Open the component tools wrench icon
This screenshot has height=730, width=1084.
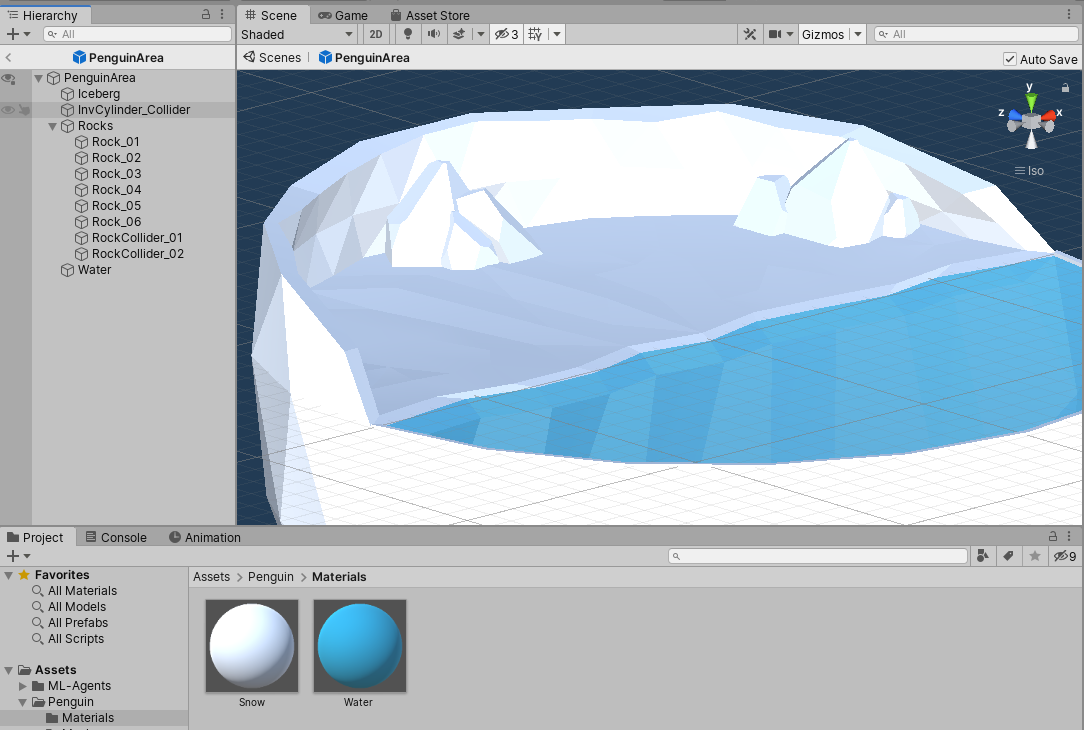pos(750,34)
